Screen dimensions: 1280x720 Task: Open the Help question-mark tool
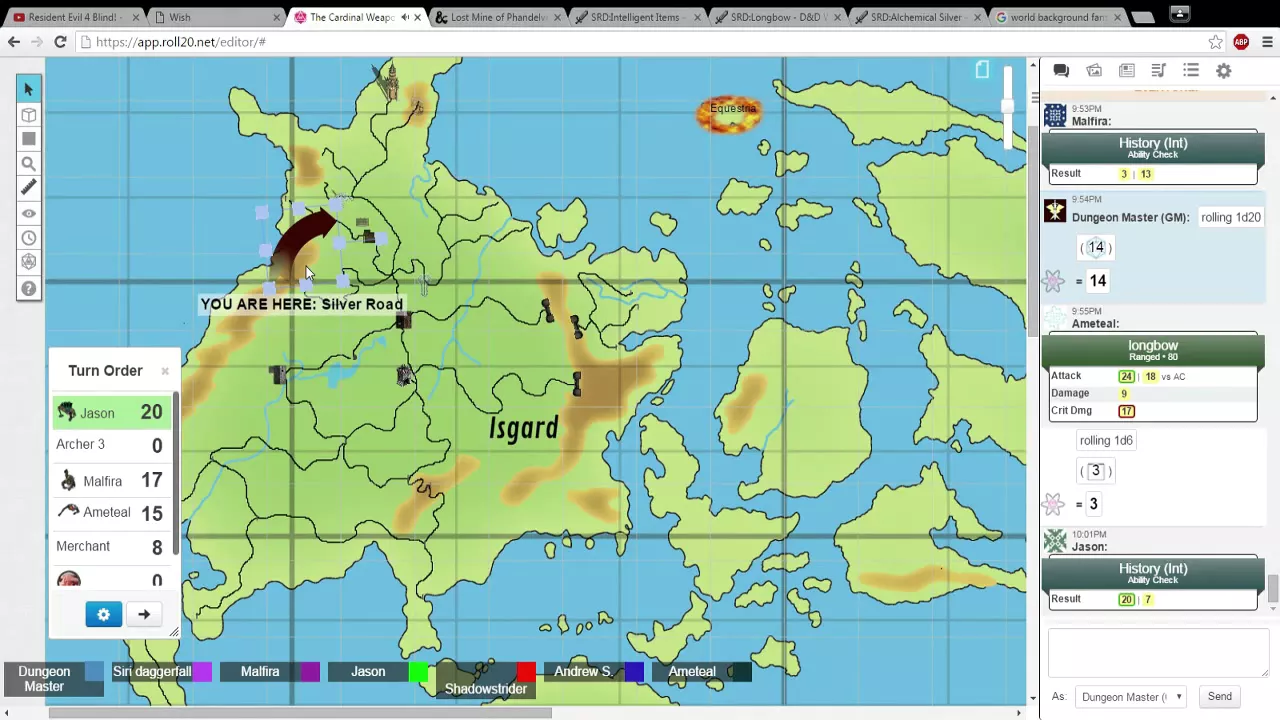(x=28, y=288)
